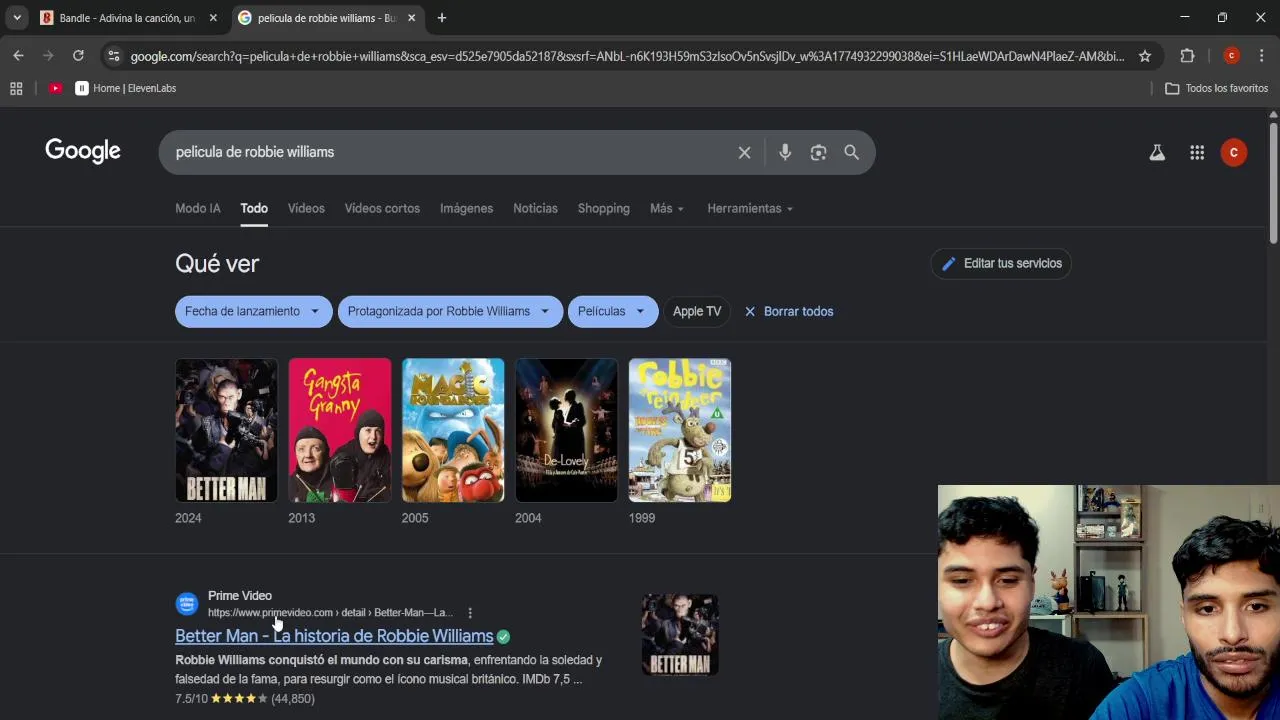Open Search Labs flask icon
1280x720 pixels.
point(1157,153)
